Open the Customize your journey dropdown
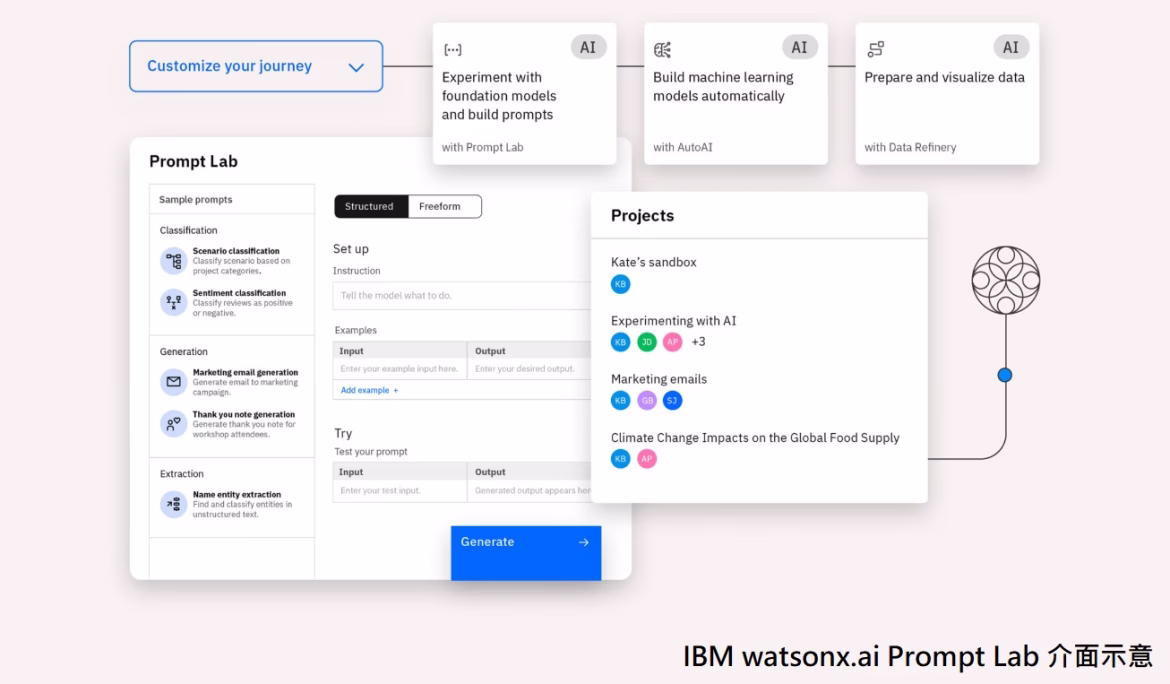The height and width of the screenshot is (684, 1170). pos(255,66)
